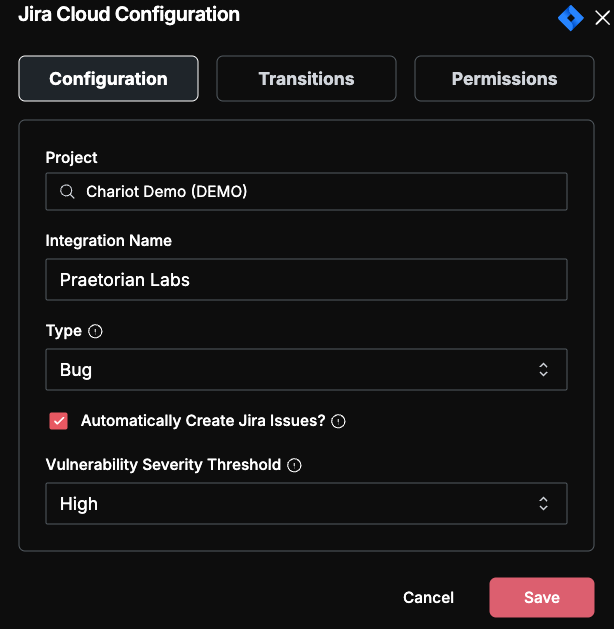
Task: Click the Jira Cloud Configuration title text
Action: (x=129, y=14)
